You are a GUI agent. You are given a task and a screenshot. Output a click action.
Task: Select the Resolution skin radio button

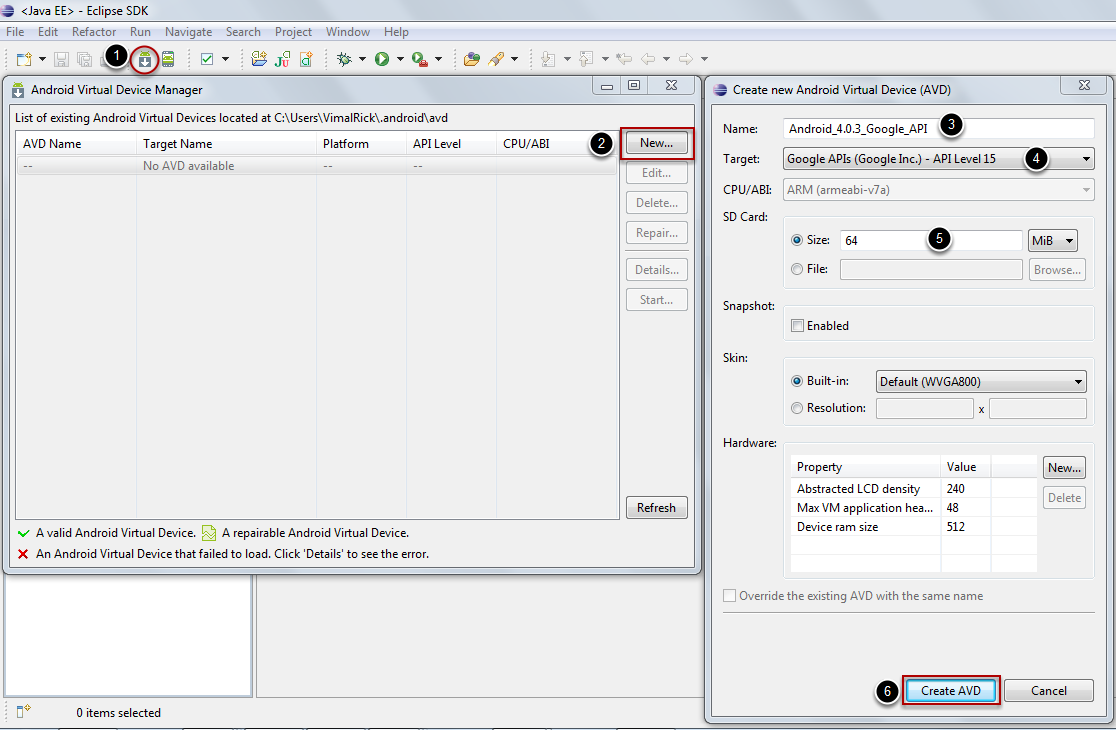click(x=797, y=408)
